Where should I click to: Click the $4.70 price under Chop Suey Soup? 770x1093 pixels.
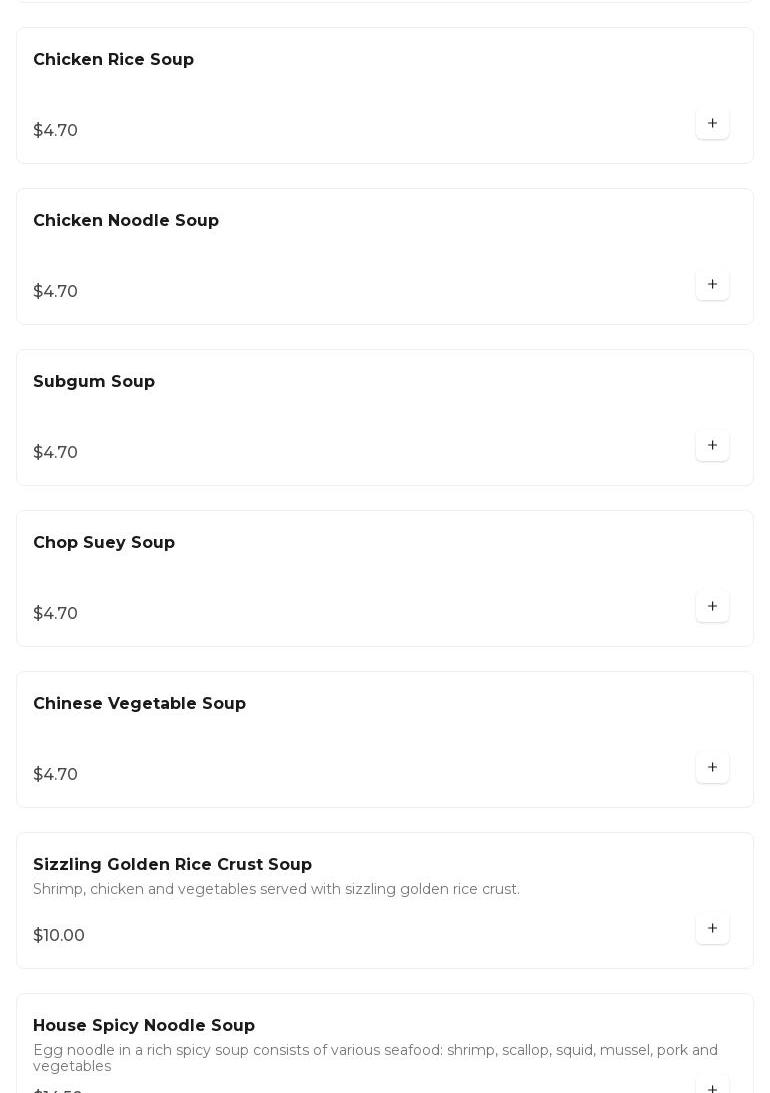click(55, 614)
